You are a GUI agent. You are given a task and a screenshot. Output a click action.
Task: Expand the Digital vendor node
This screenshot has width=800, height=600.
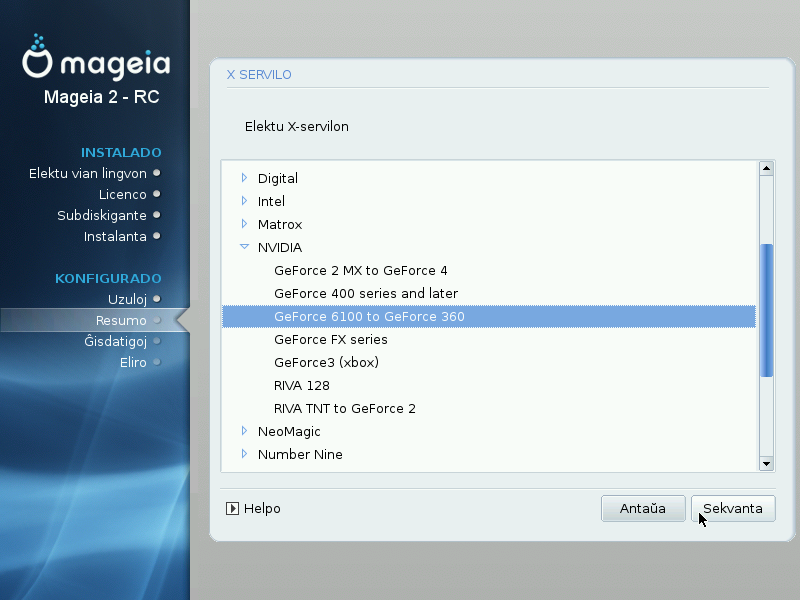244,178
